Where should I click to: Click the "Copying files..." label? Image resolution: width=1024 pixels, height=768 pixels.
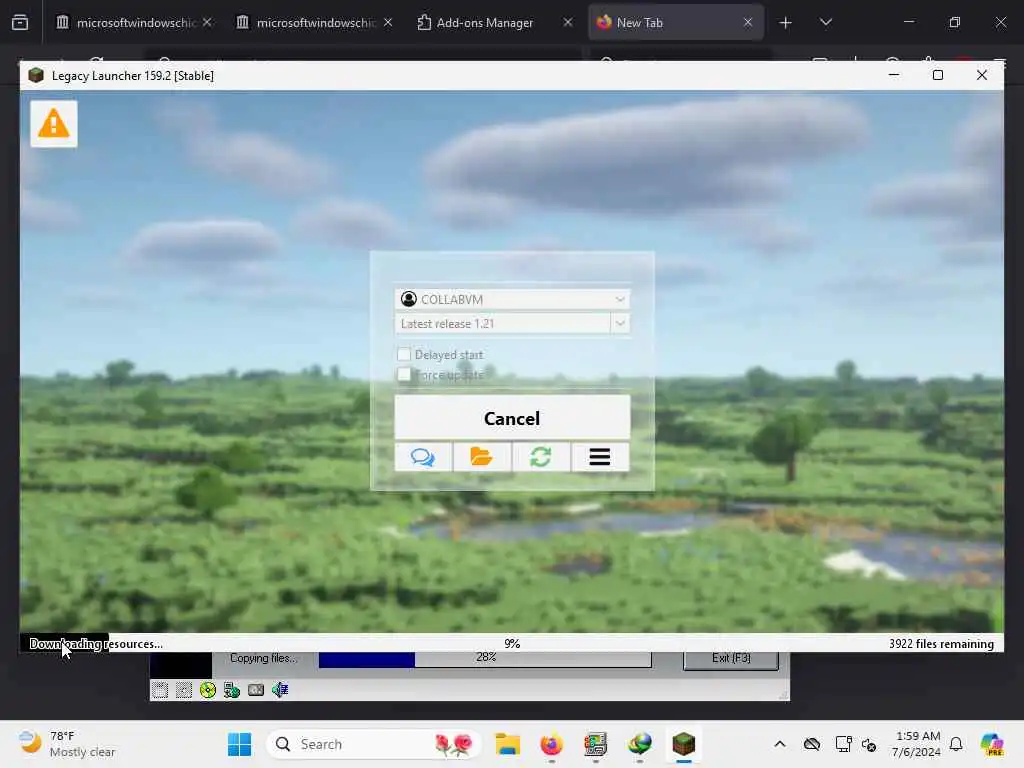point(263,658)
